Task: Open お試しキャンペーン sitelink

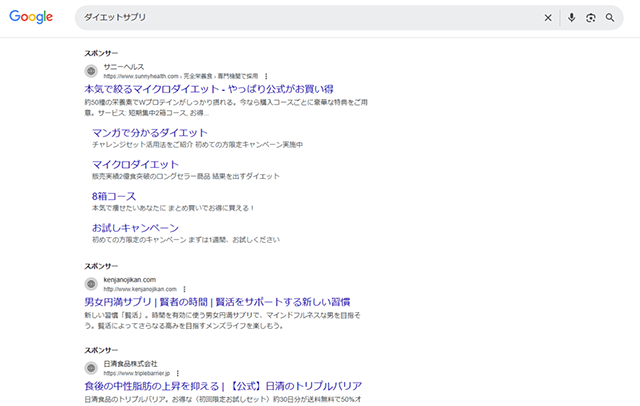Action: (x=136, y=228)
